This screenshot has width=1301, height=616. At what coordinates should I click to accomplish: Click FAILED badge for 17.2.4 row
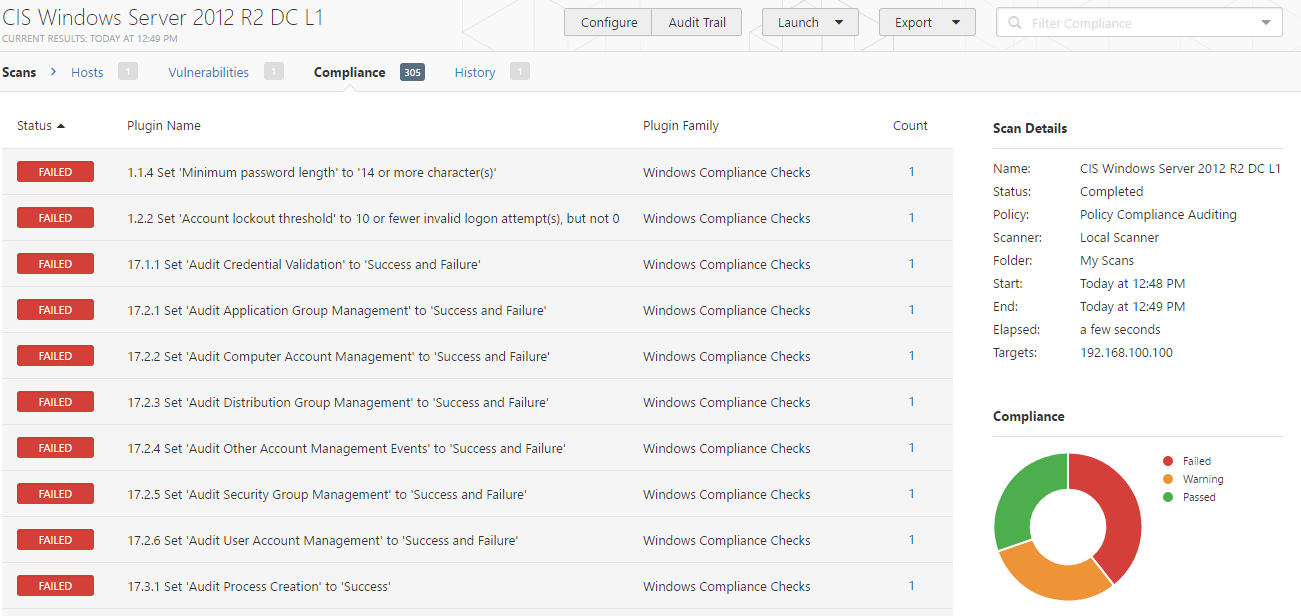pyautogui.click(x=55, y=448)
